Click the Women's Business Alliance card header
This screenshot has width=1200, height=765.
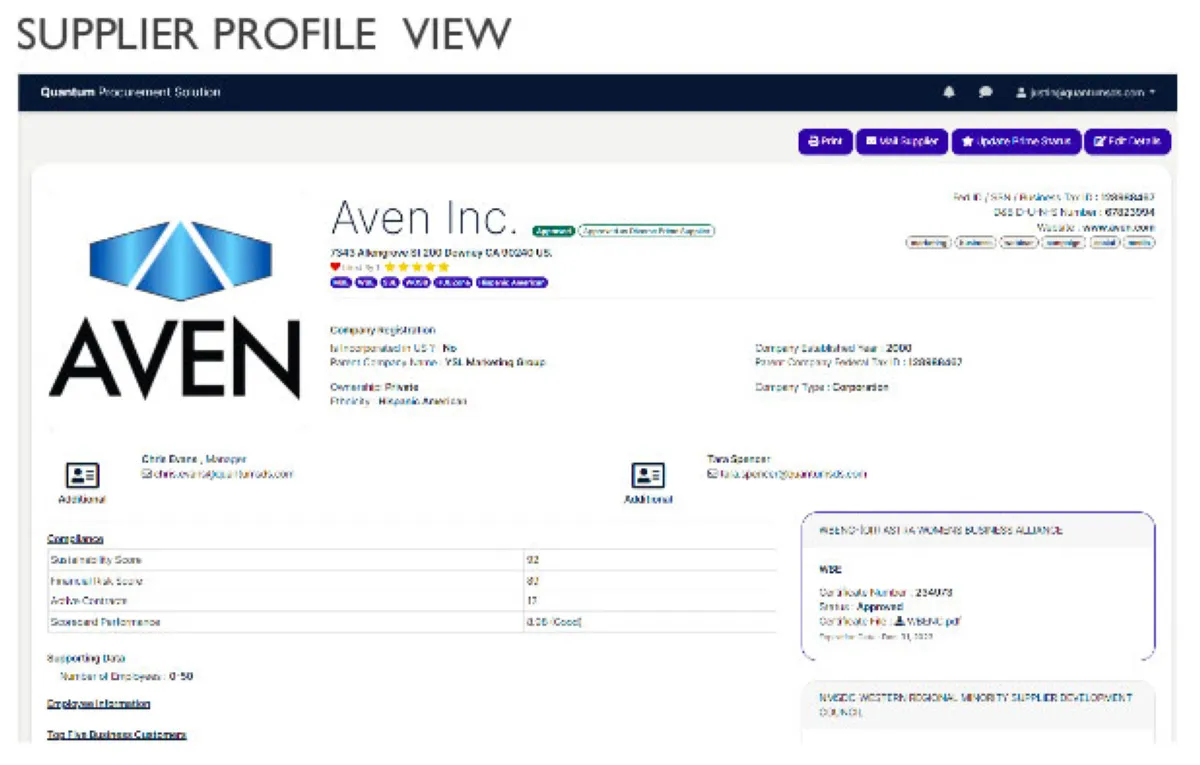[978, 530]
